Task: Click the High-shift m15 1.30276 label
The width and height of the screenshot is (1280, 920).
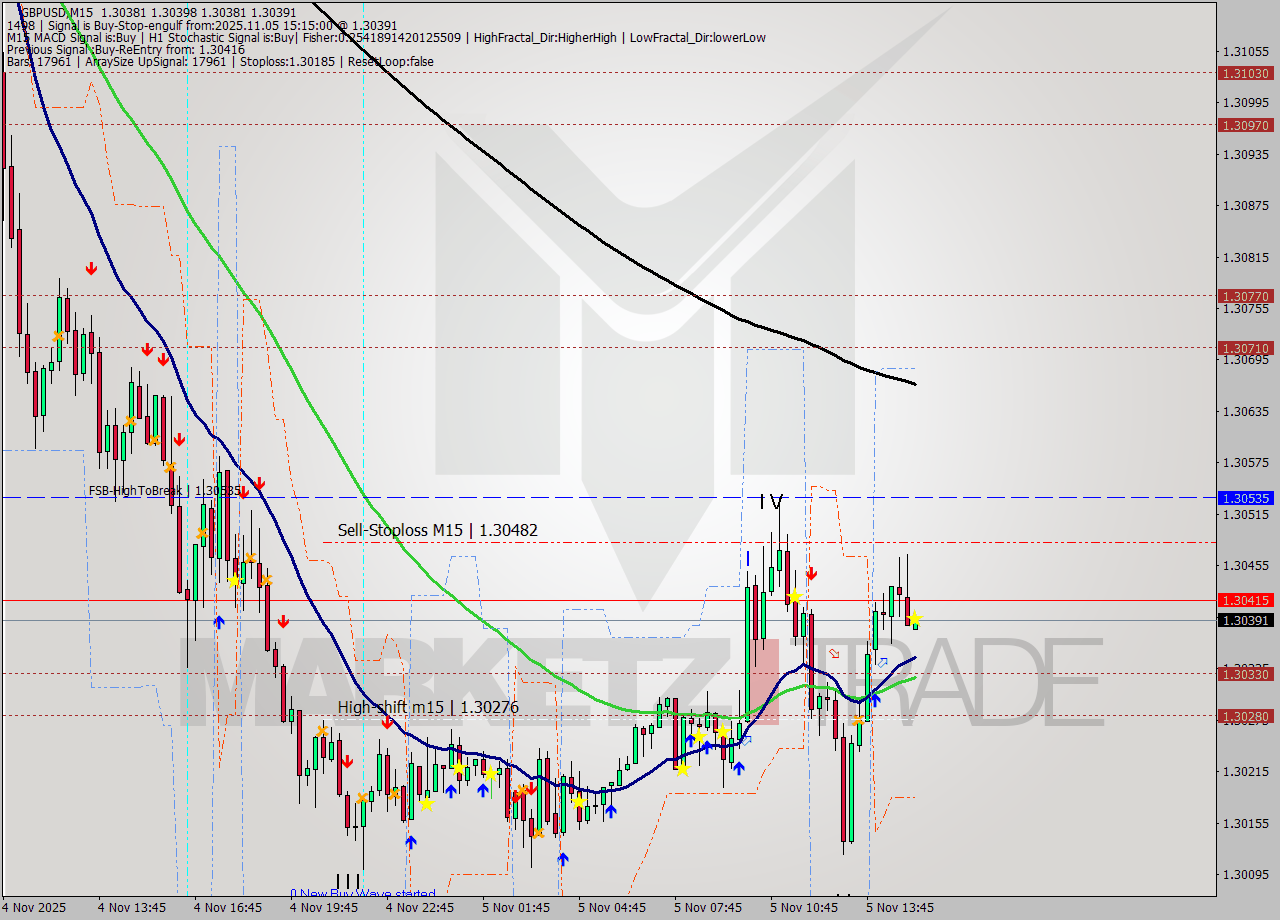Action: pos(428,708)
